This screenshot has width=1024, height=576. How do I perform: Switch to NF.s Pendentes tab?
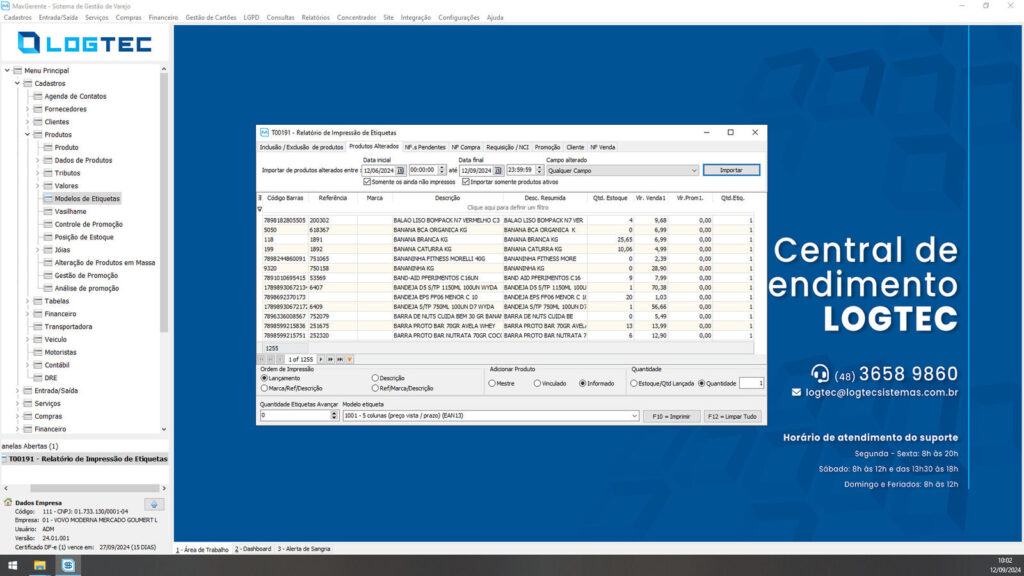pos(424,148)
